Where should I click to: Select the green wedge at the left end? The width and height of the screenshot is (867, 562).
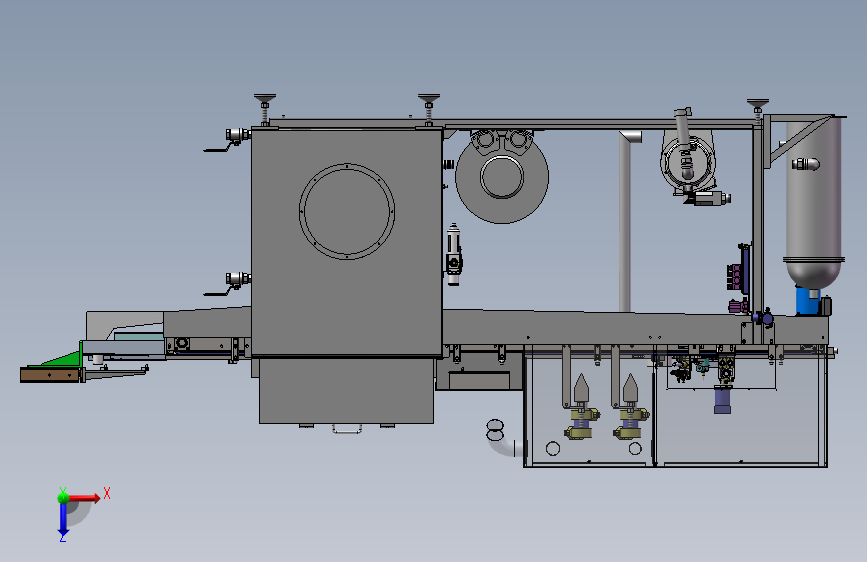(62, 356)
